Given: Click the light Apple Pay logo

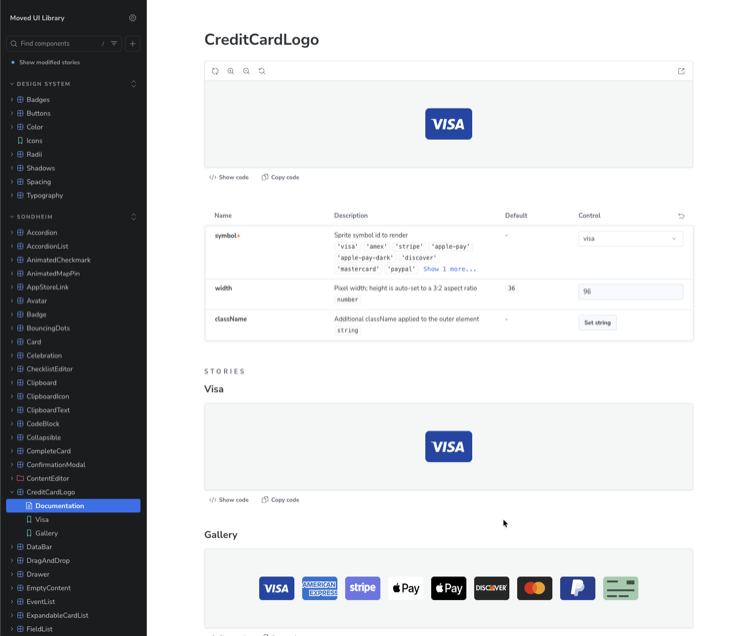Looking at the screenshot, I should tap(406, 588).
